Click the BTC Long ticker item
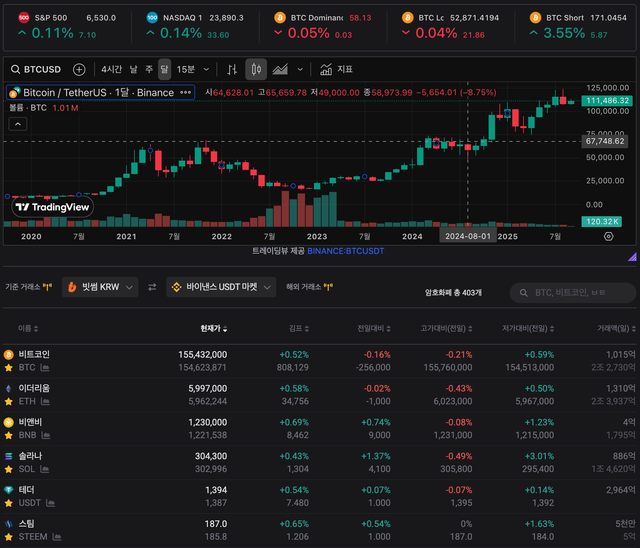 [x=451, y=27]
